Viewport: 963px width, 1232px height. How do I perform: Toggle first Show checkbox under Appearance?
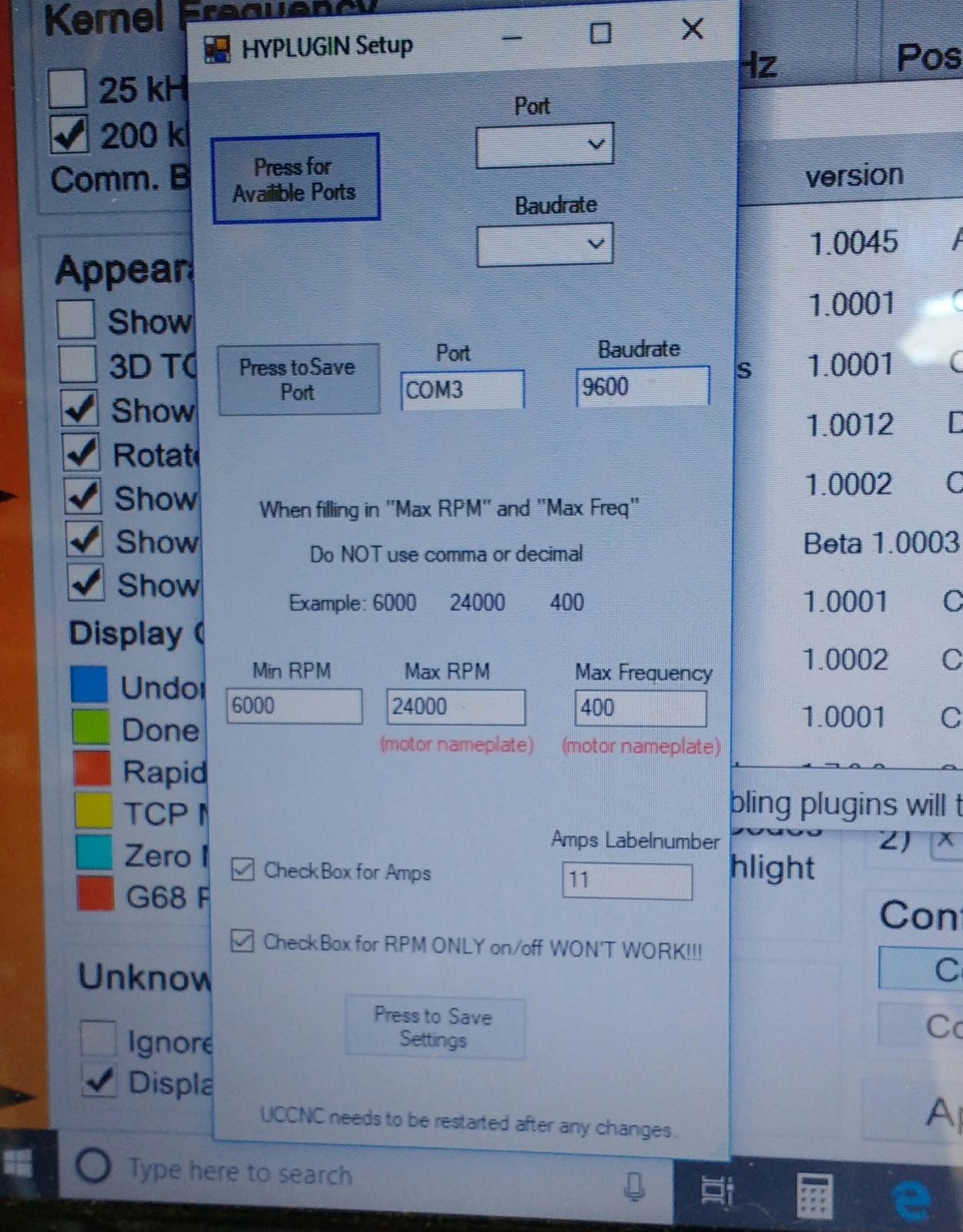(76, 319)
